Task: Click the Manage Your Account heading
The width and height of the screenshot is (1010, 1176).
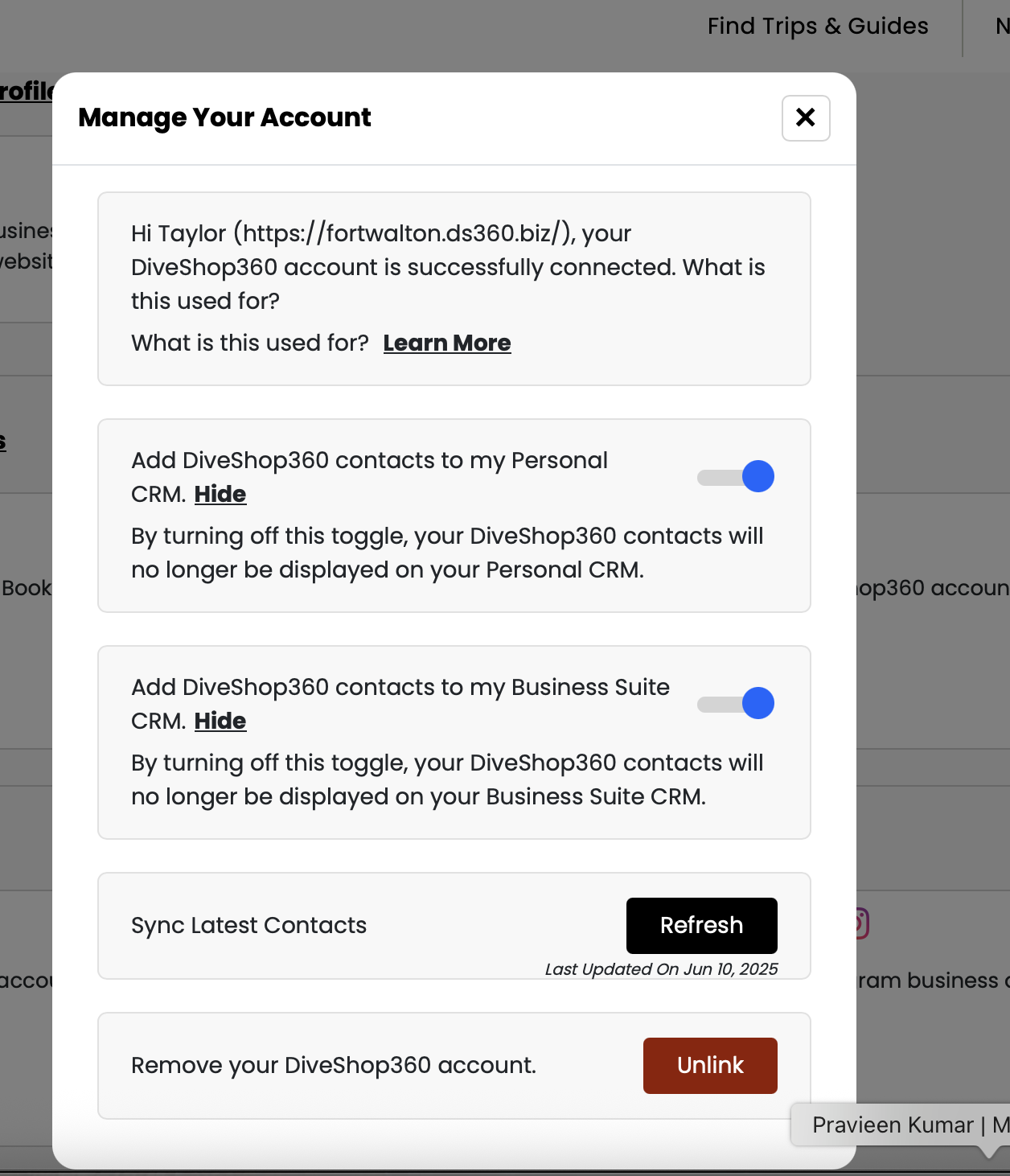Action: pyautogui.click(x=224, y=118)
